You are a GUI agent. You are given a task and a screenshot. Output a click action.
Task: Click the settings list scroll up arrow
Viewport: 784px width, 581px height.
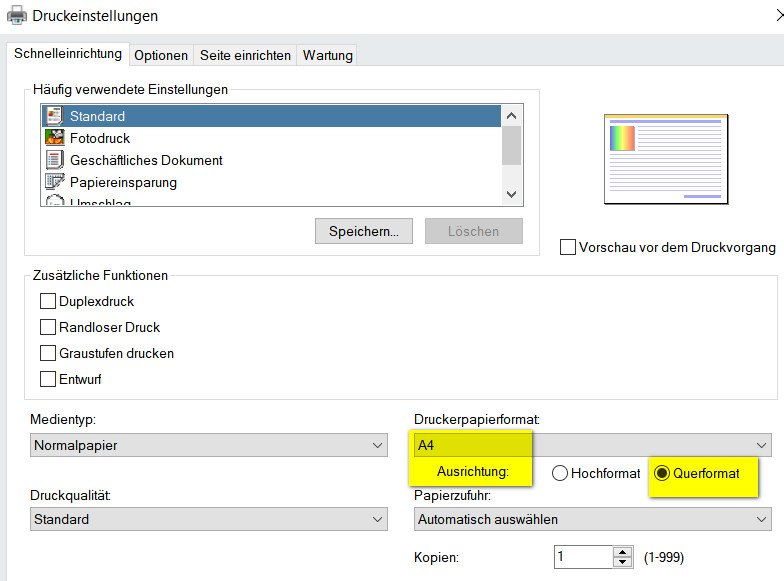tap(512, 116)
